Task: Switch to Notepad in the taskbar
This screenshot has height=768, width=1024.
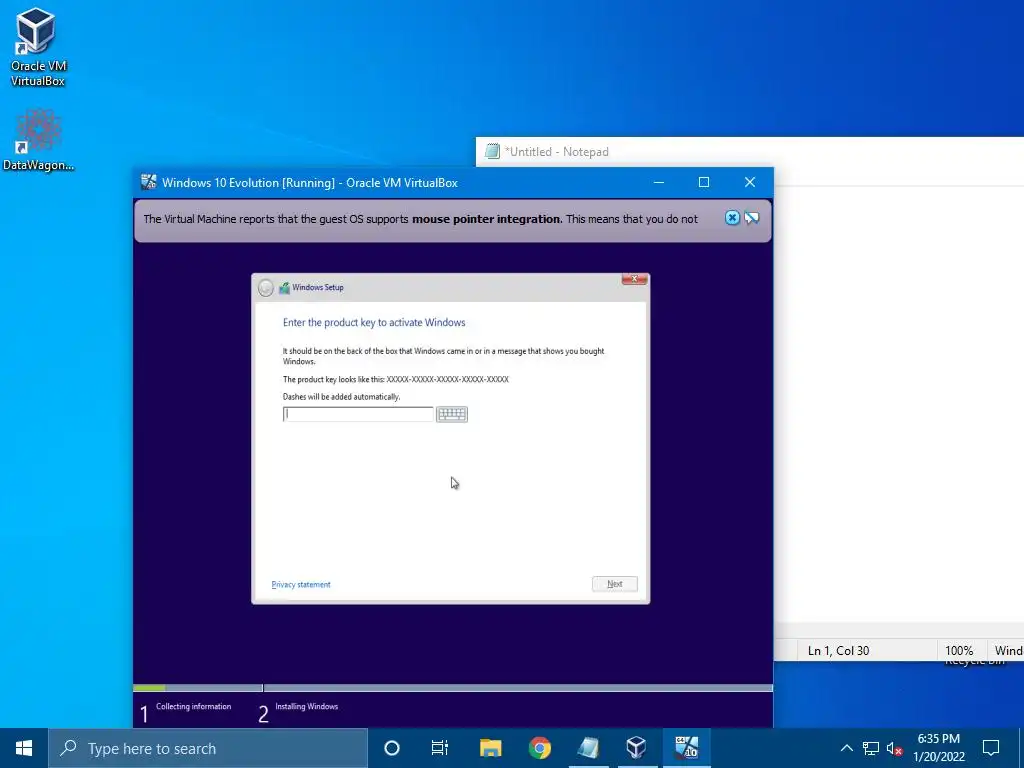Action: (588, 748)
